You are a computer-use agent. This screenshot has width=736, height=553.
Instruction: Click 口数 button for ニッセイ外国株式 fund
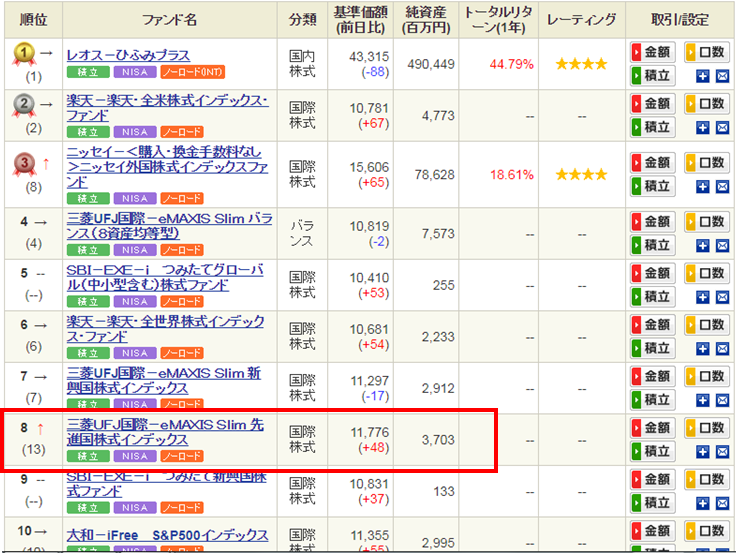pyautogui.click(x=707, y=163)
